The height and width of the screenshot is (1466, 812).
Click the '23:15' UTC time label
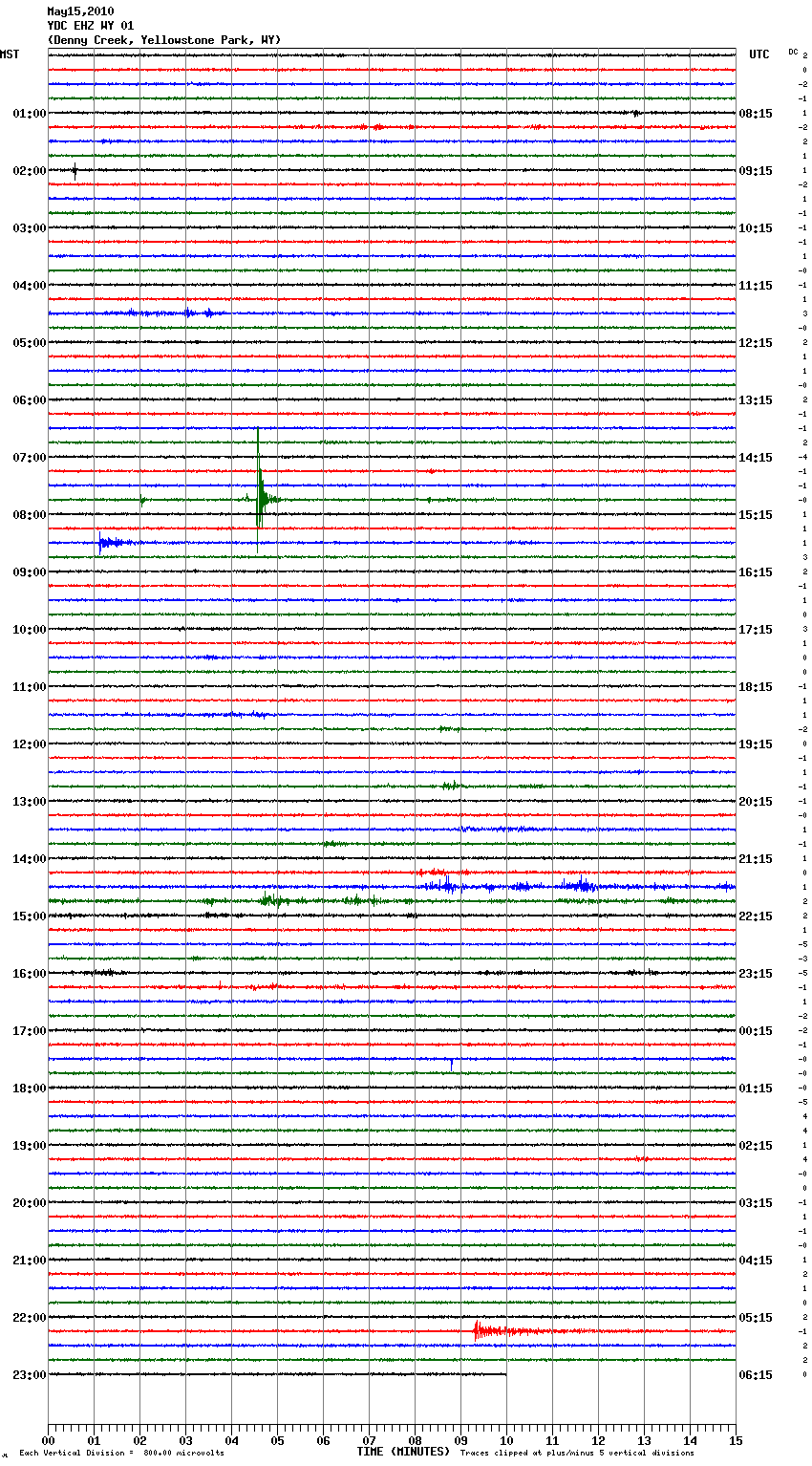coord(756,974)
